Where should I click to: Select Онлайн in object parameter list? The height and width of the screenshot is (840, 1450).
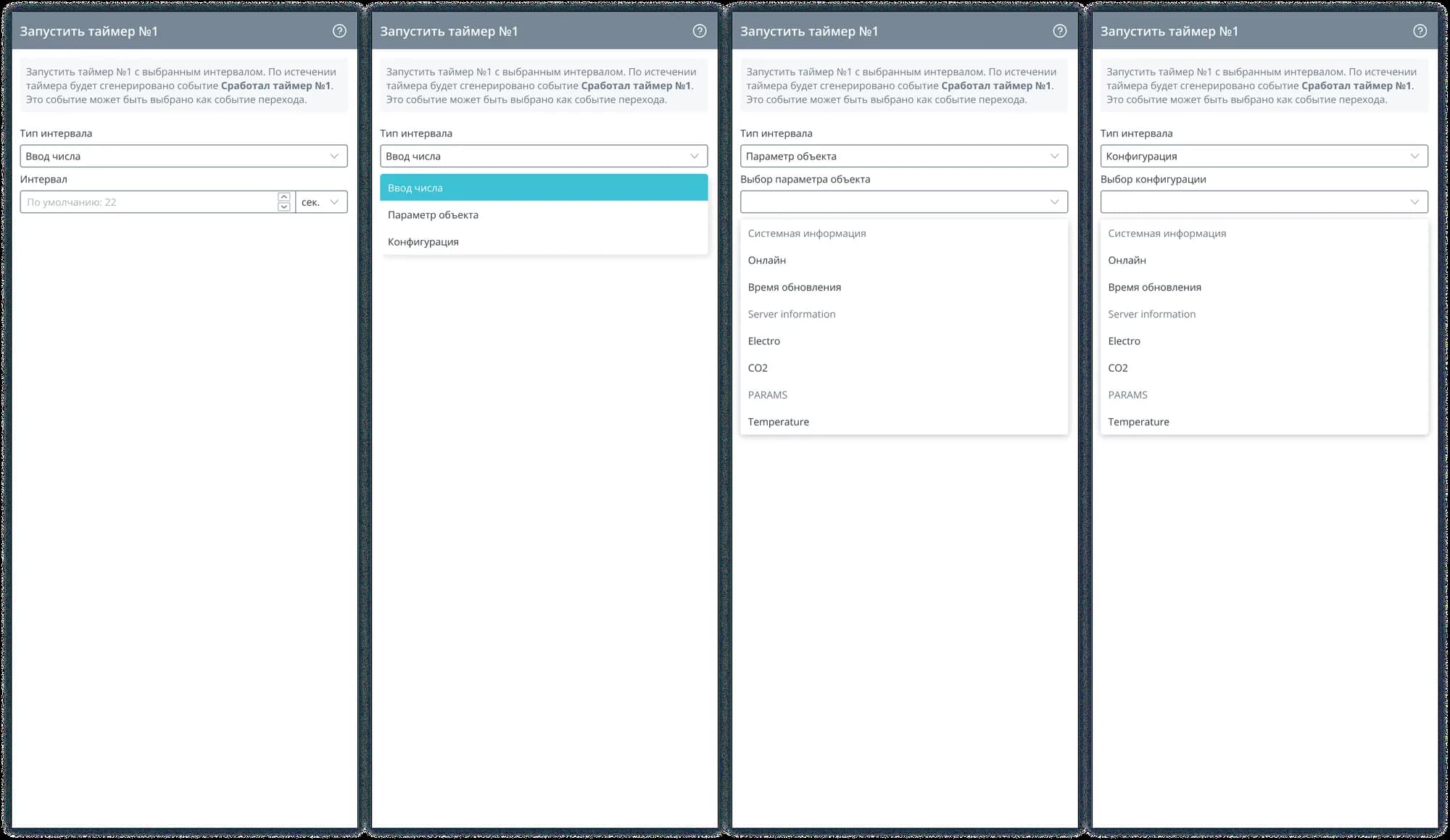tap(767, 260)
